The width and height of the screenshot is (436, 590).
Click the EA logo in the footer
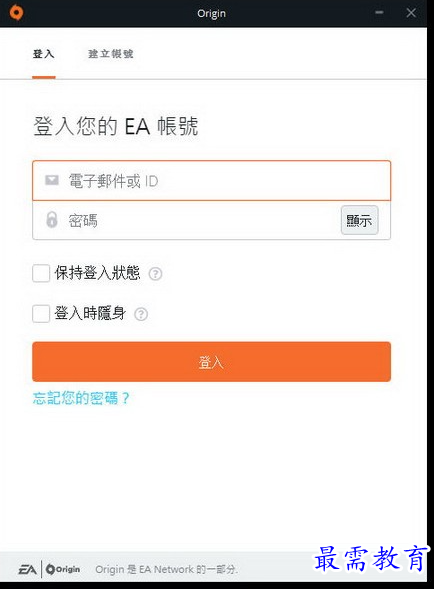(x=27, y=569)
